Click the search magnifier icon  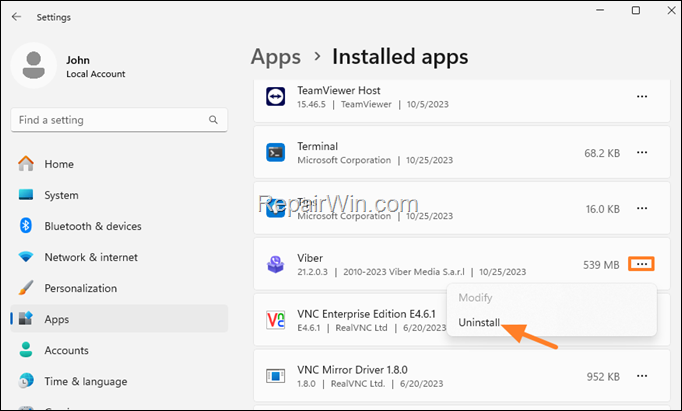[213, 120]
